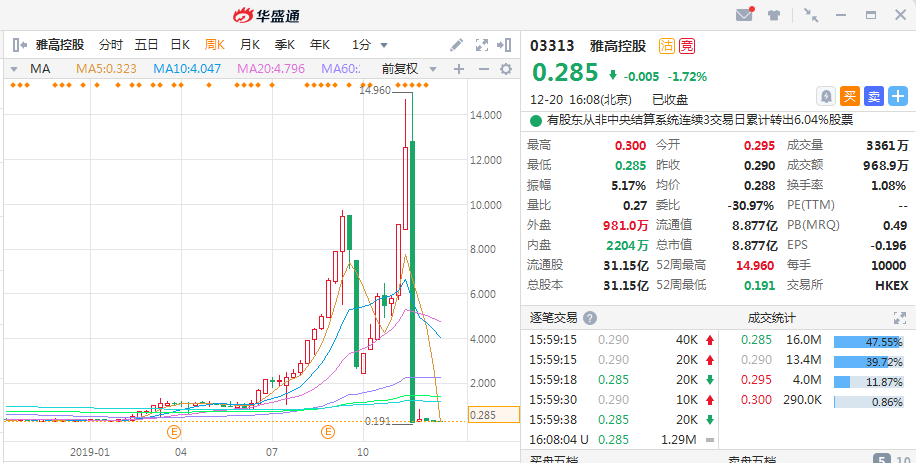The width and height of the screenshot is (916, 463).
Task: Click the 华盛通 logo
Action: pyautogui.click(x=266, y=15)
